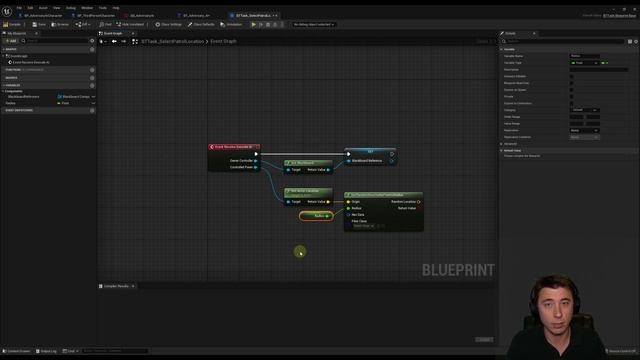Open Details panel settings icon
The width and height of the screenshot is (640, 360).
(x=636, y=41)
